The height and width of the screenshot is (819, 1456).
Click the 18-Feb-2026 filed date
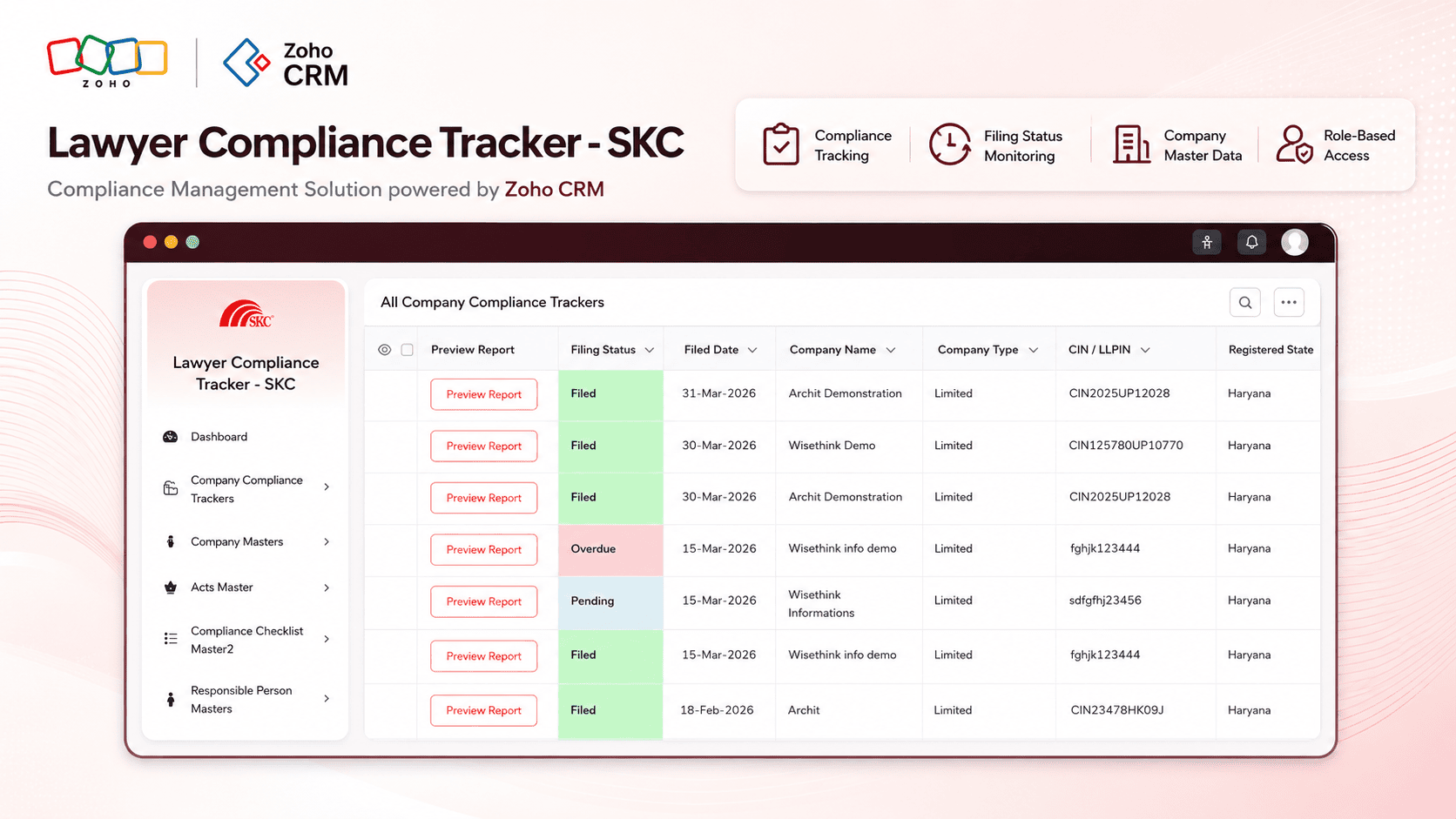[x=717, y=710]
